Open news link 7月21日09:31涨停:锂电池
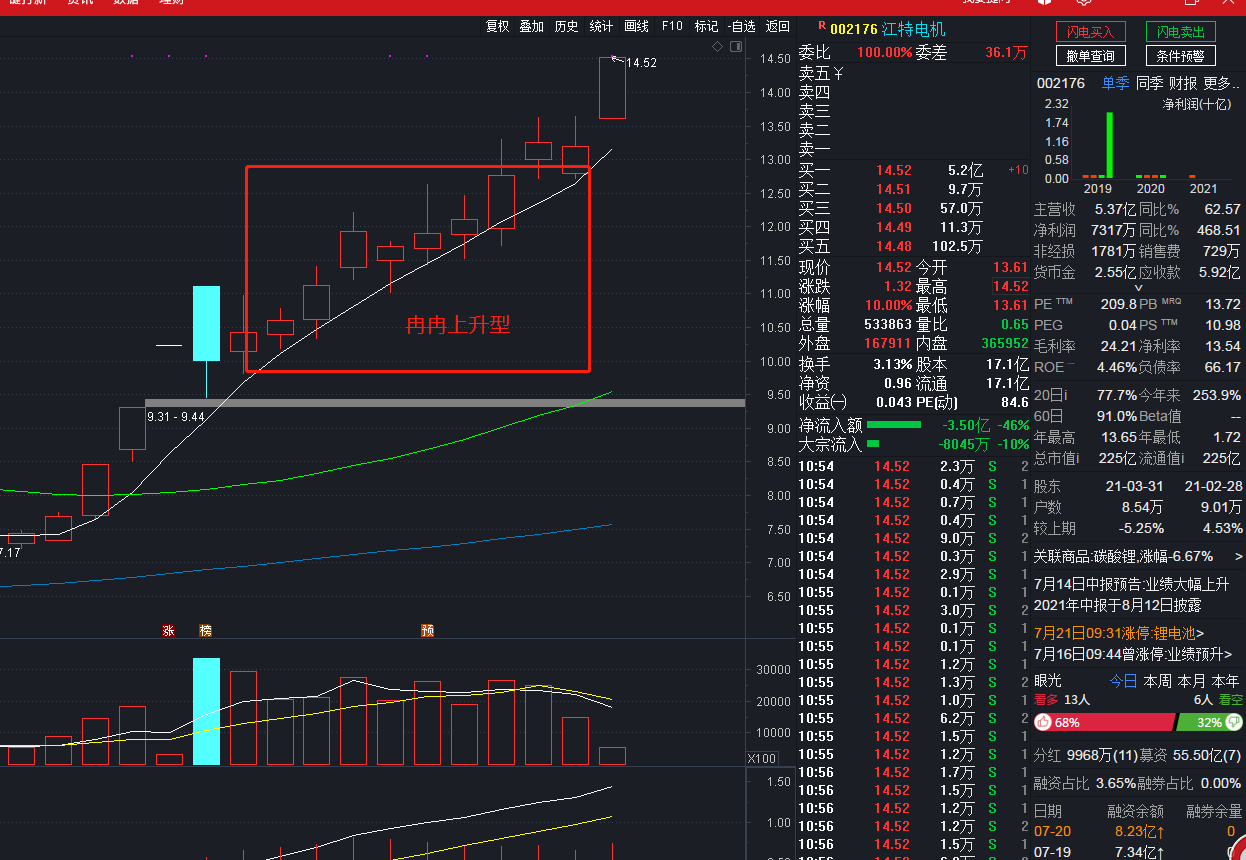The image size is (1246, 860). 1119,633
